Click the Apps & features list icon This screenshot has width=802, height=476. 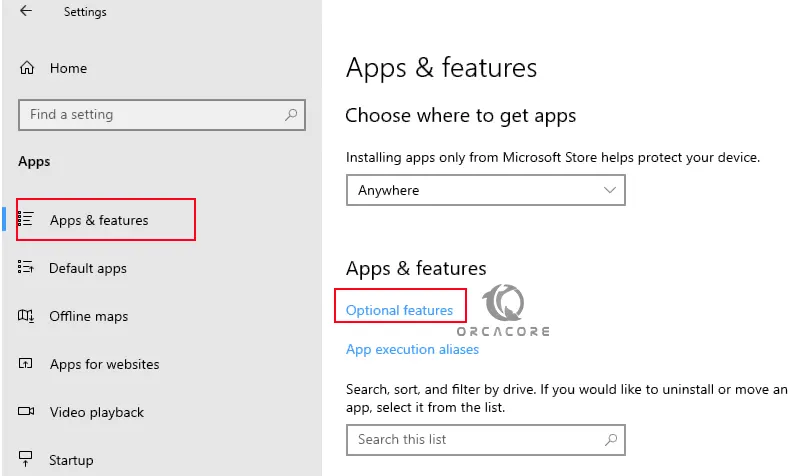(x=26, y=219)
